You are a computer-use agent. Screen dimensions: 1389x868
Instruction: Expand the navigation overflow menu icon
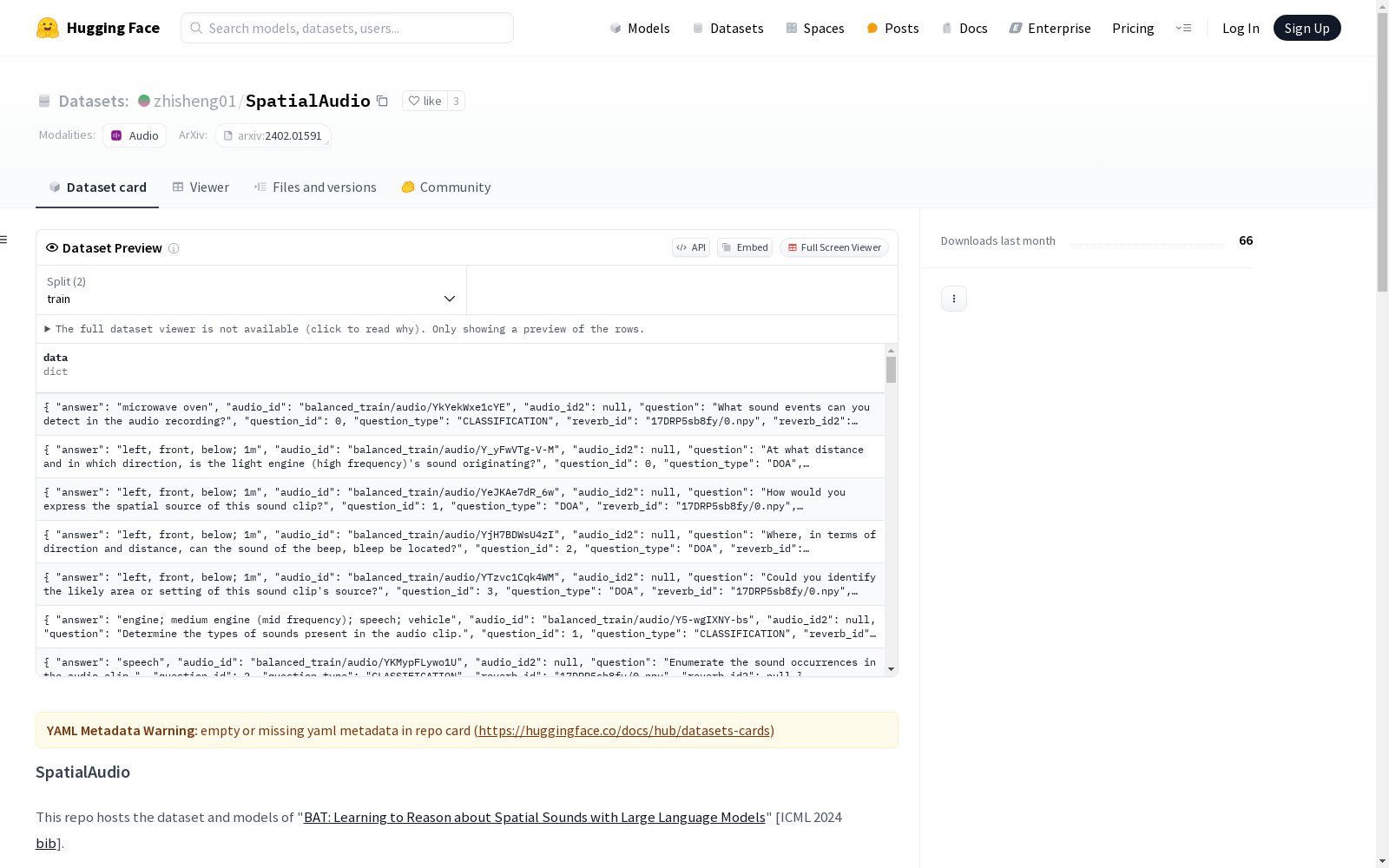(x=1183, y=28)
